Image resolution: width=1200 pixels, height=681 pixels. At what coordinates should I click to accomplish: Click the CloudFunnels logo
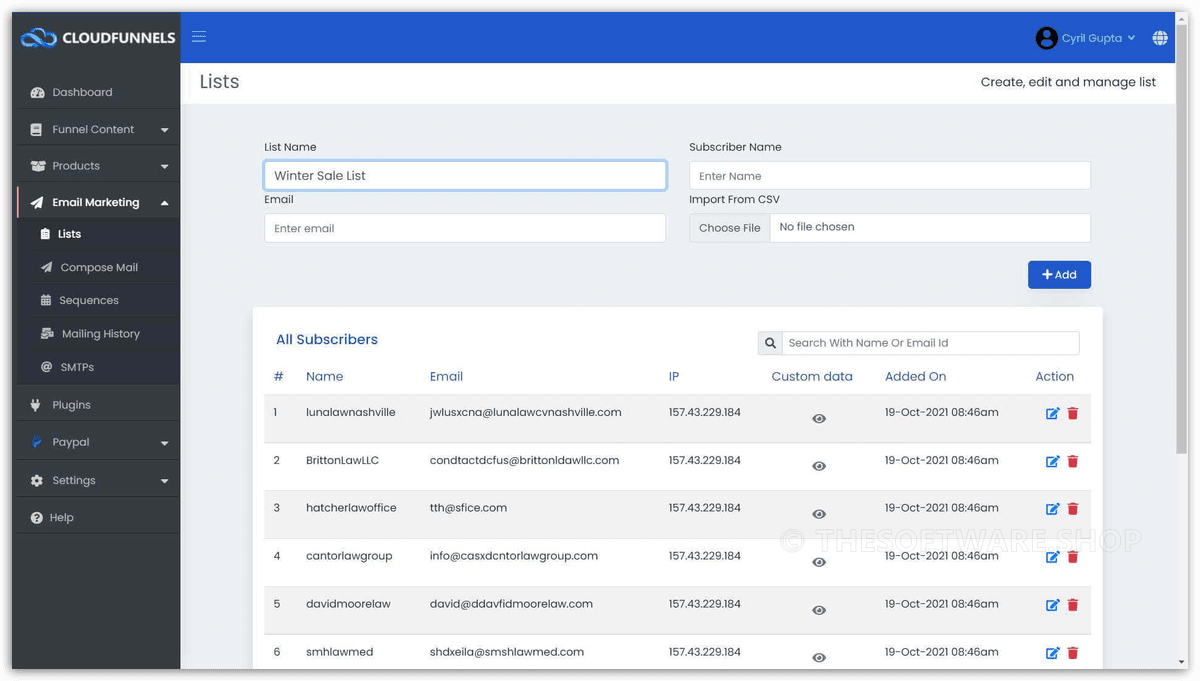pyautogui.click(x=97, y=38)
